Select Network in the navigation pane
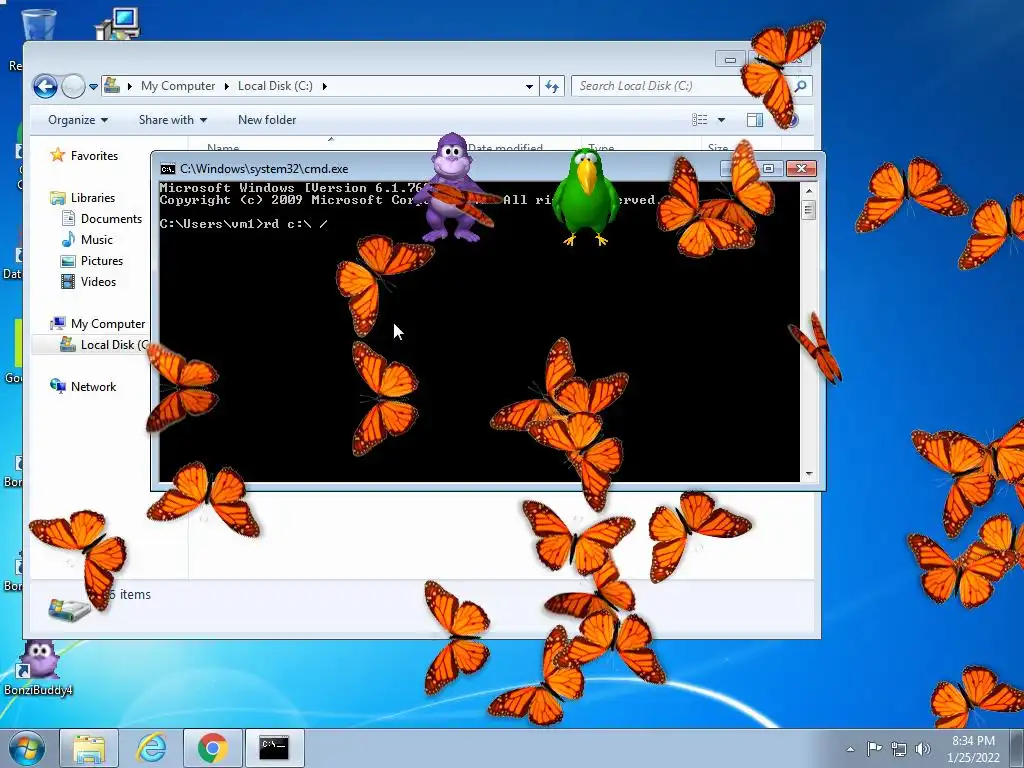The width and height of the screenshot is (1024, 768). [93, 387]
